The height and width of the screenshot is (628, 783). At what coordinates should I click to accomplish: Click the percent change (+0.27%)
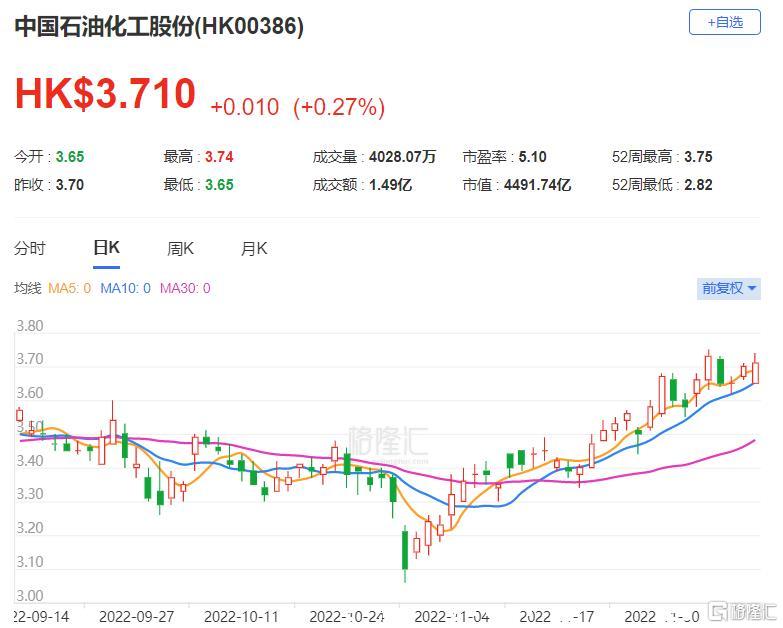(x=339, y=107)
